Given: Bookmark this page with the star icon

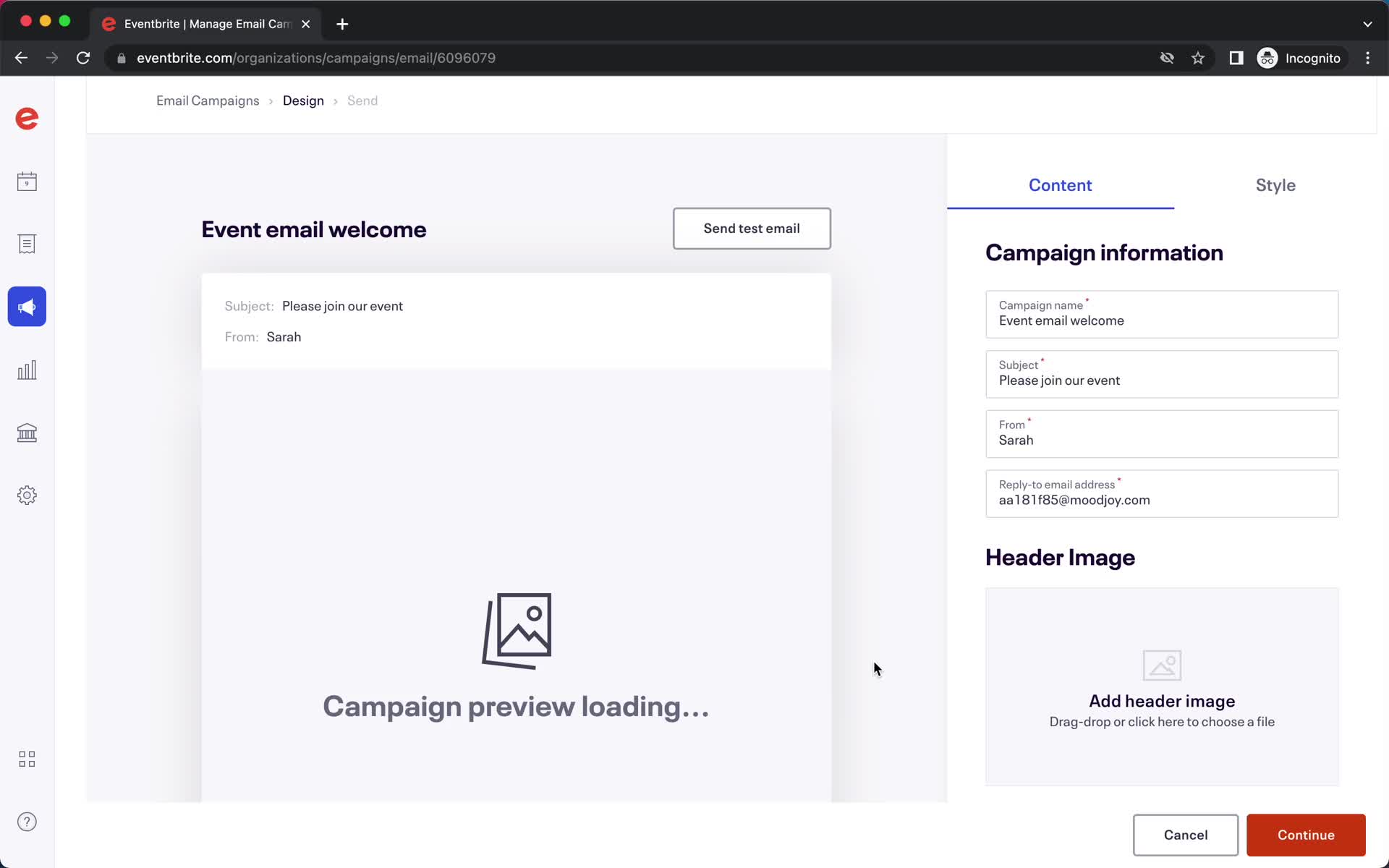Looking at the screenshot, I should (1198, 58).
